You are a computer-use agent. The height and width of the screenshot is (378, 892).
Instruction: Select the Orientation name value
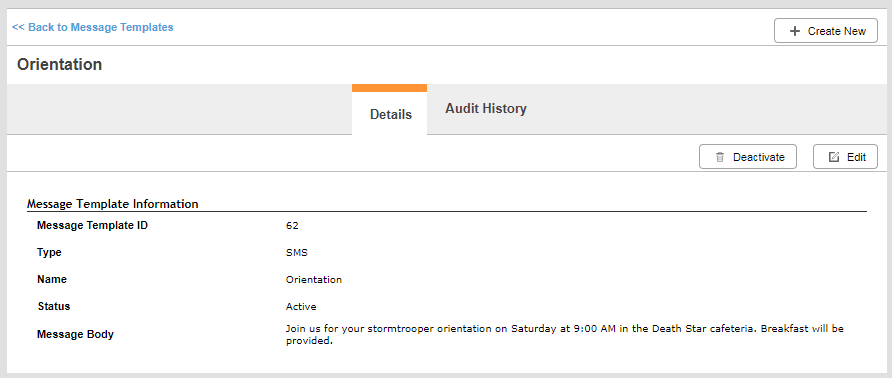pos(313,280)
